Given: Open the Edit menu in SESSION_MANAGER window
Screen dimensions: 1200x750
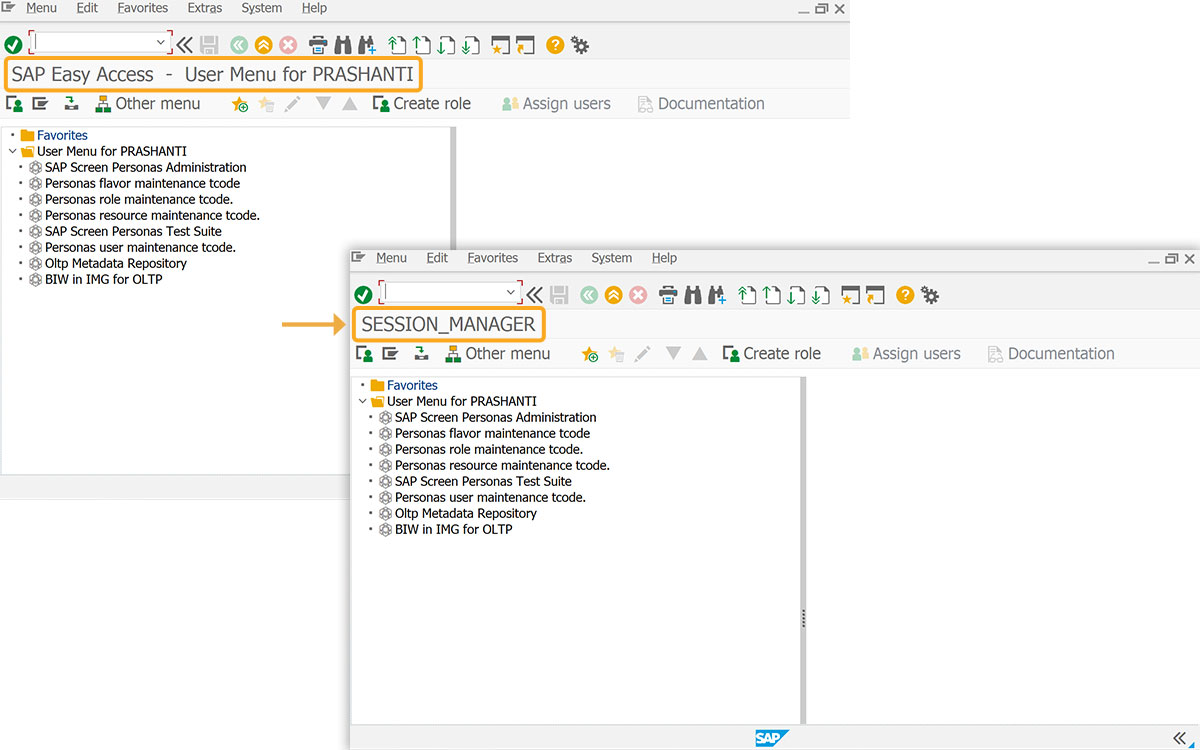Looking at the screenshot, I should 437,258.
